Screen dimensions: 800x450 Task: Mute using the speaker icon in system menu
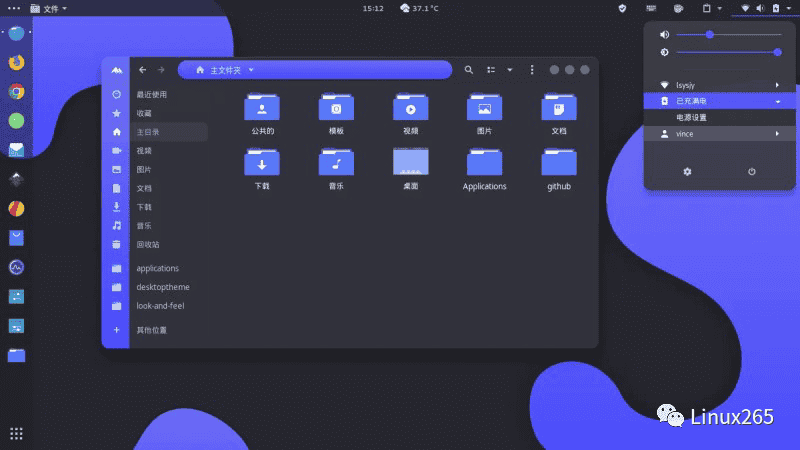(x=664, y=35)
